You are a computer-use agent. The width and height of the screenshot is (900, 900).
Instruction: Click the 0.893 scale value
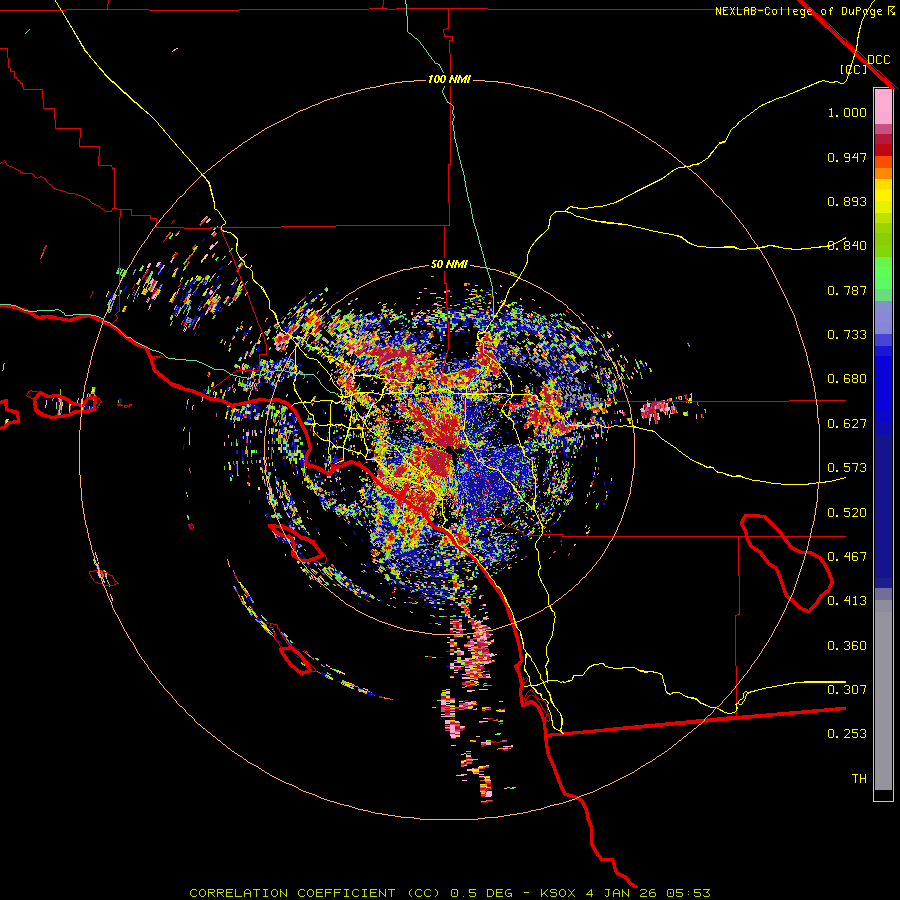(847, 201)
